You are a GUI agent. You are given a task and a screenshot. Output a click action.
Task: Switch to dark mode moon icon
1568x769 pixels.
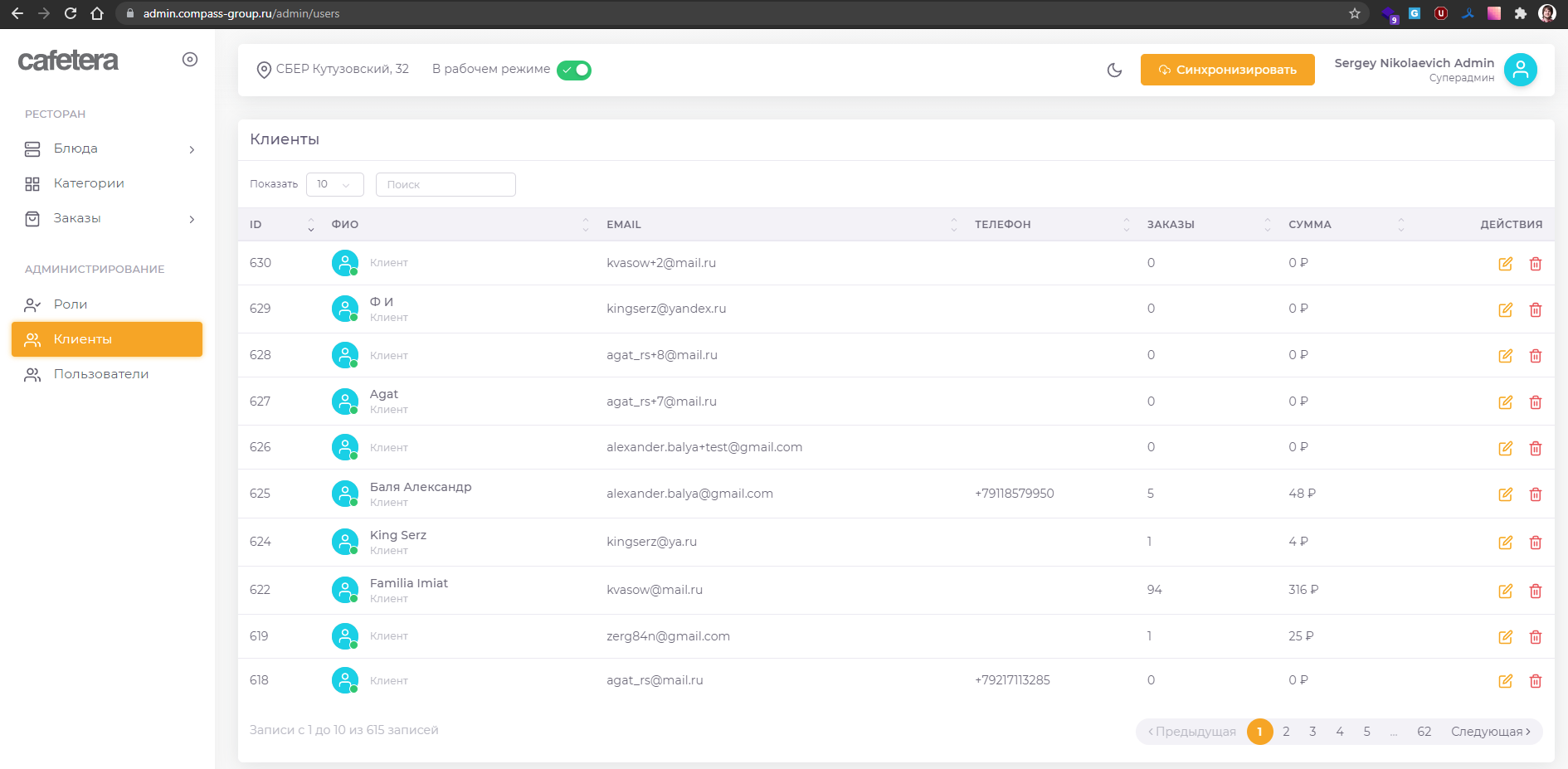(x=1114, y=71)
